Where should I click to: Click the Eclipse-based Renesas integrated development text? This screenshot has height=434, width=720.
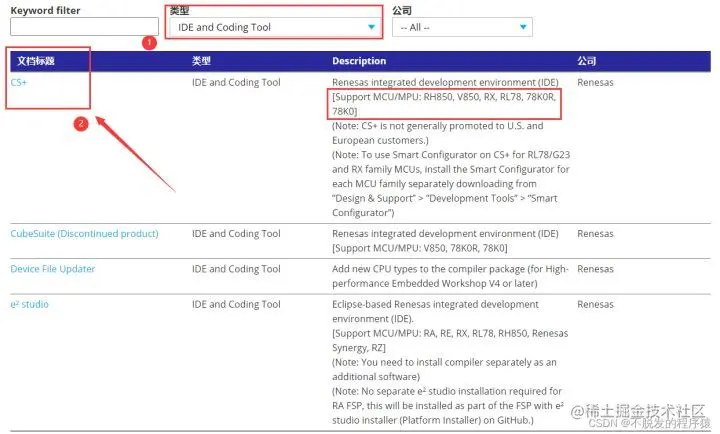(x=435, y=311)
